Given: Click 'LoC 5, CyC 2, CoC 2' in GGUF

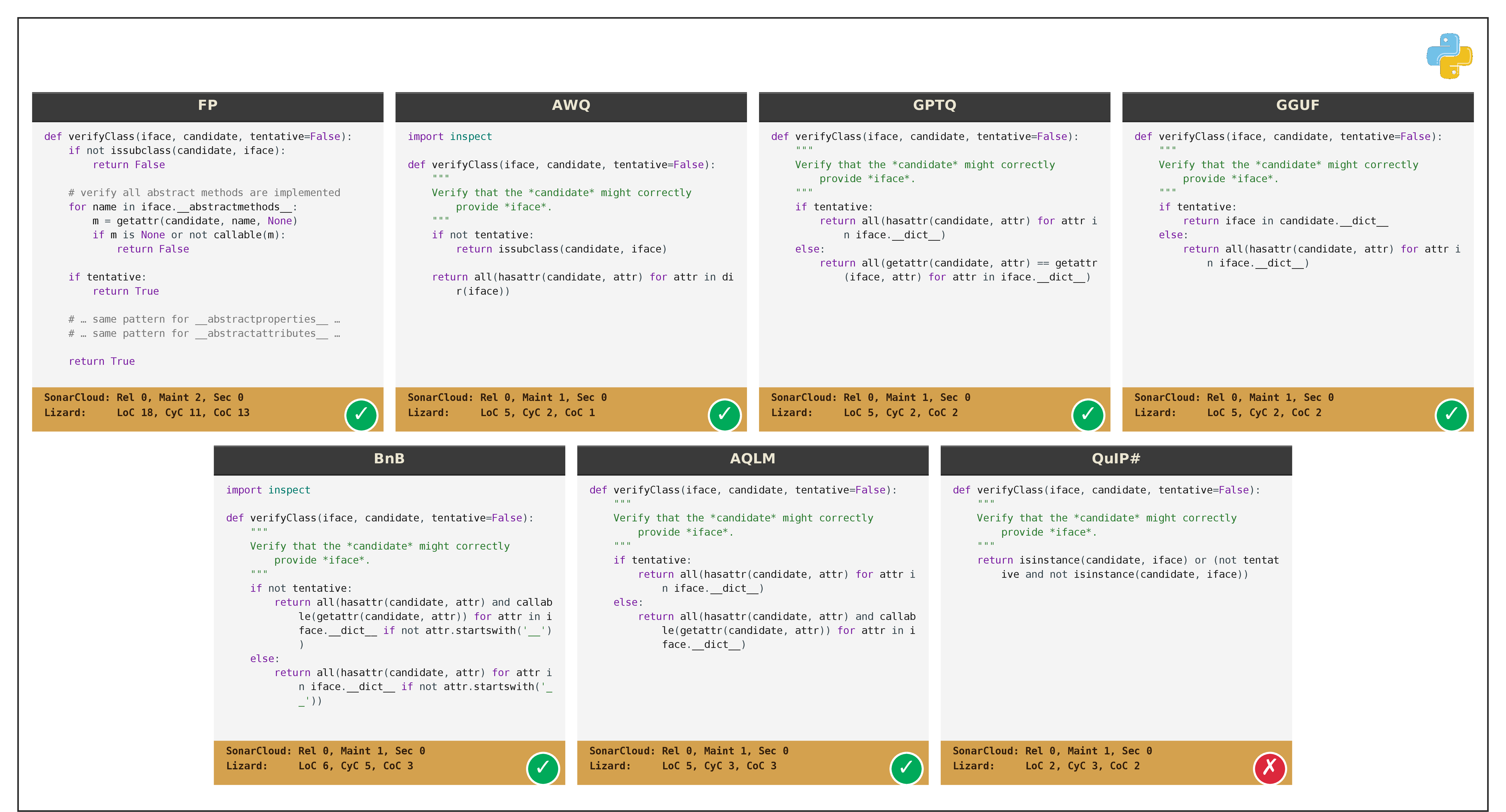Looking at the screenshot, I should point(1265,413).
